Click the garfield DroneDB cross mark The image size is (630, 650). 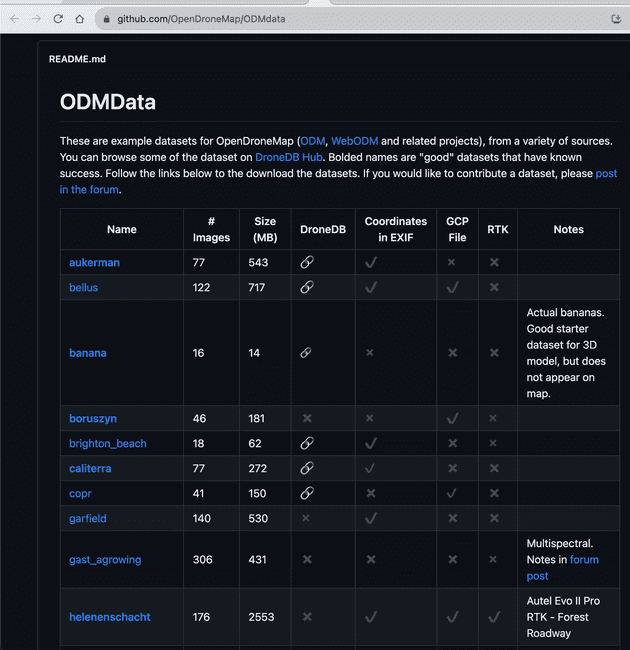[306, 518]
